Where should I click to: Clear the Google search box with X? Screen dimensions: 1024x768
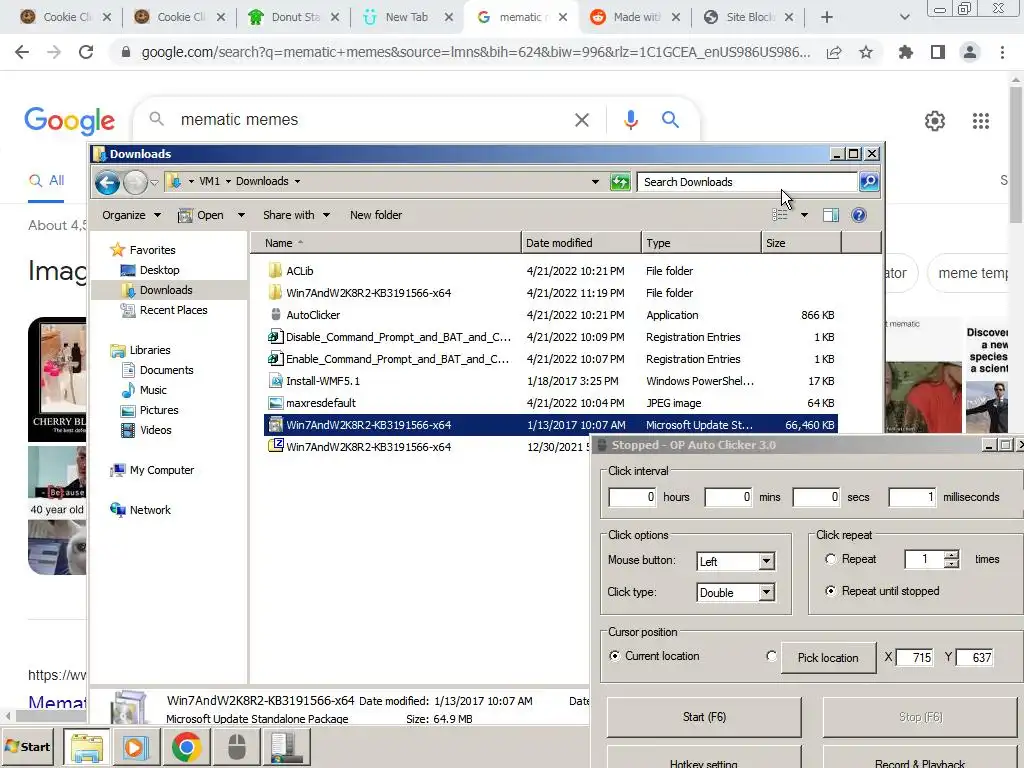[581, 120]
